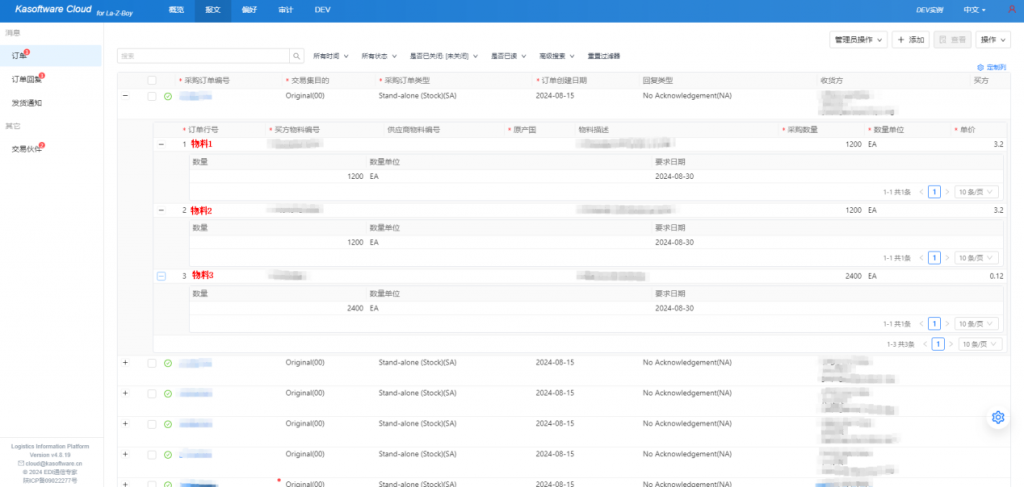Collapse line item 物料3

(161, 276)
